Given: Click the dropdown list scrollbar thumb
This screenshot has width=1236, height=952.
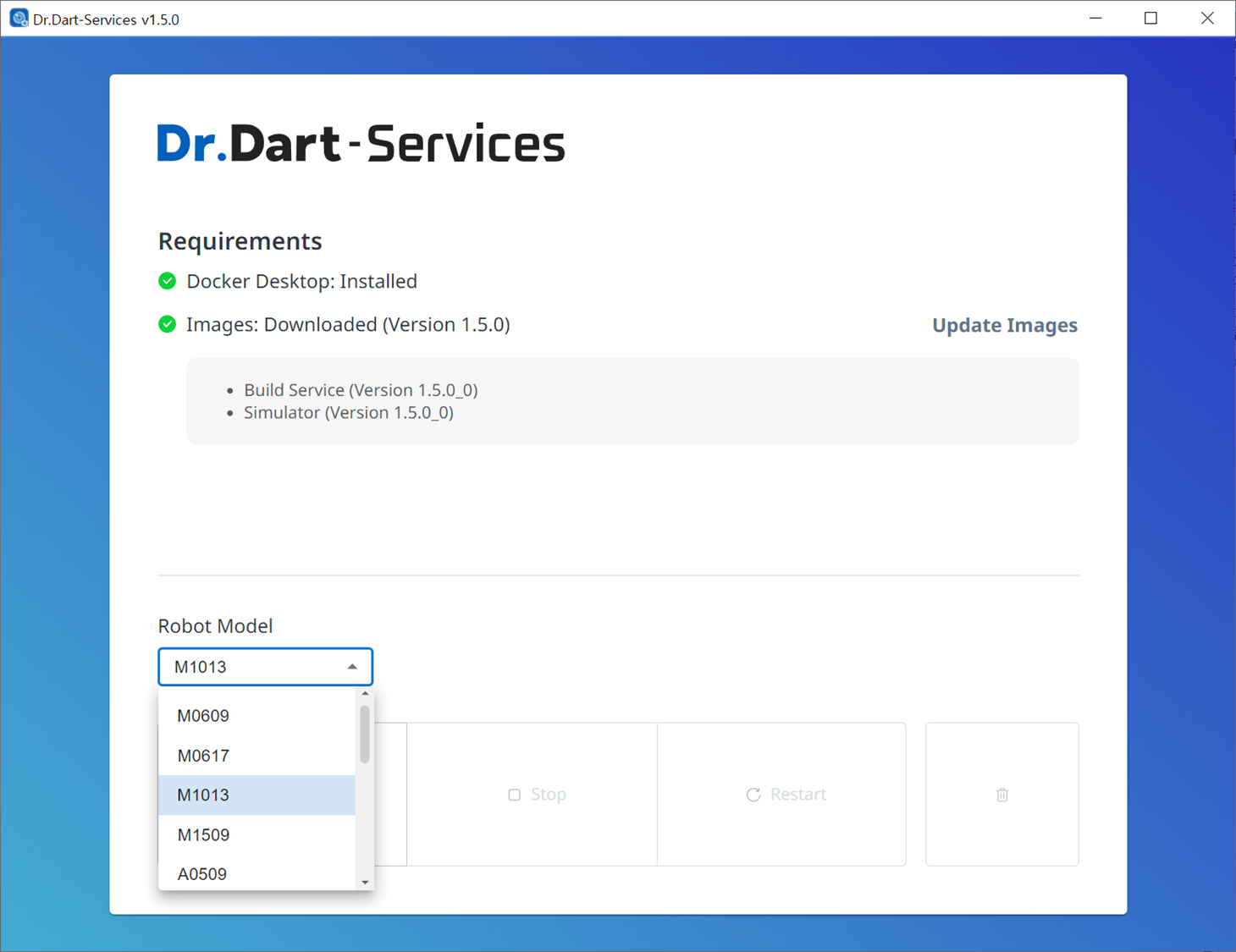Looking at the screenshot, I should click(x=365, y=735).
